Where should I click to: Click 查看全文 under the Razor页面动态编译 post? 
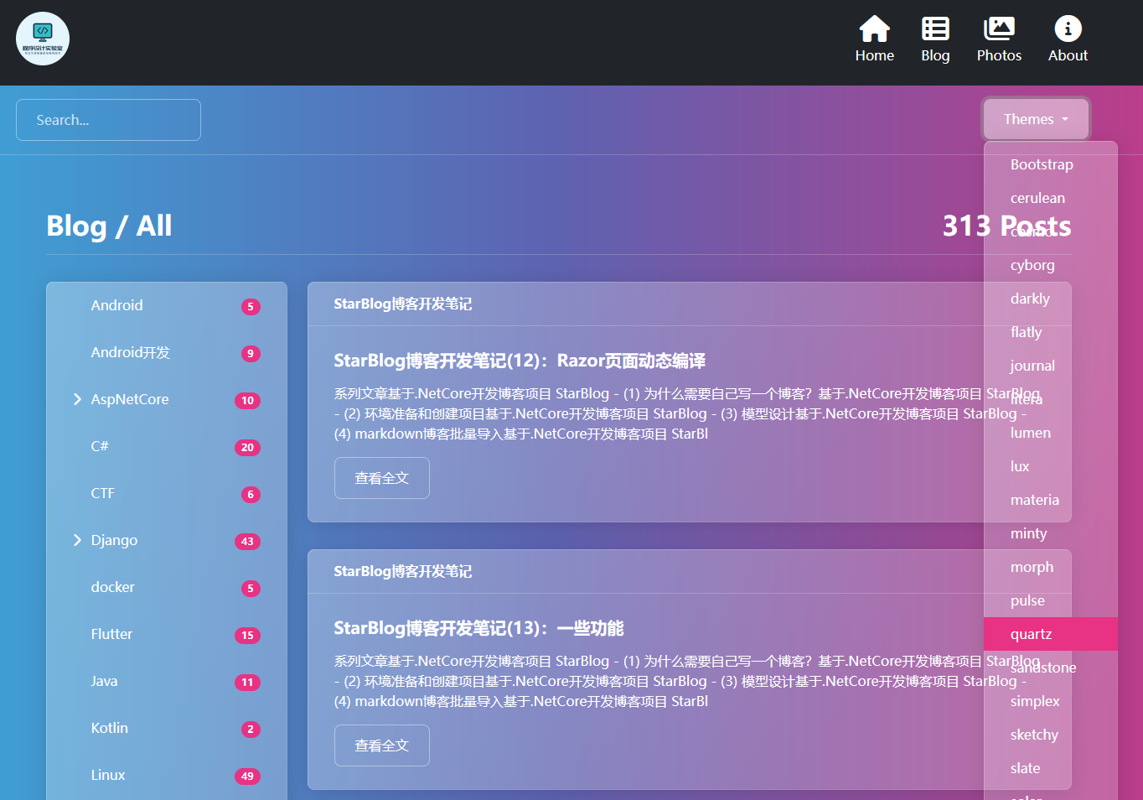point(381,478)
